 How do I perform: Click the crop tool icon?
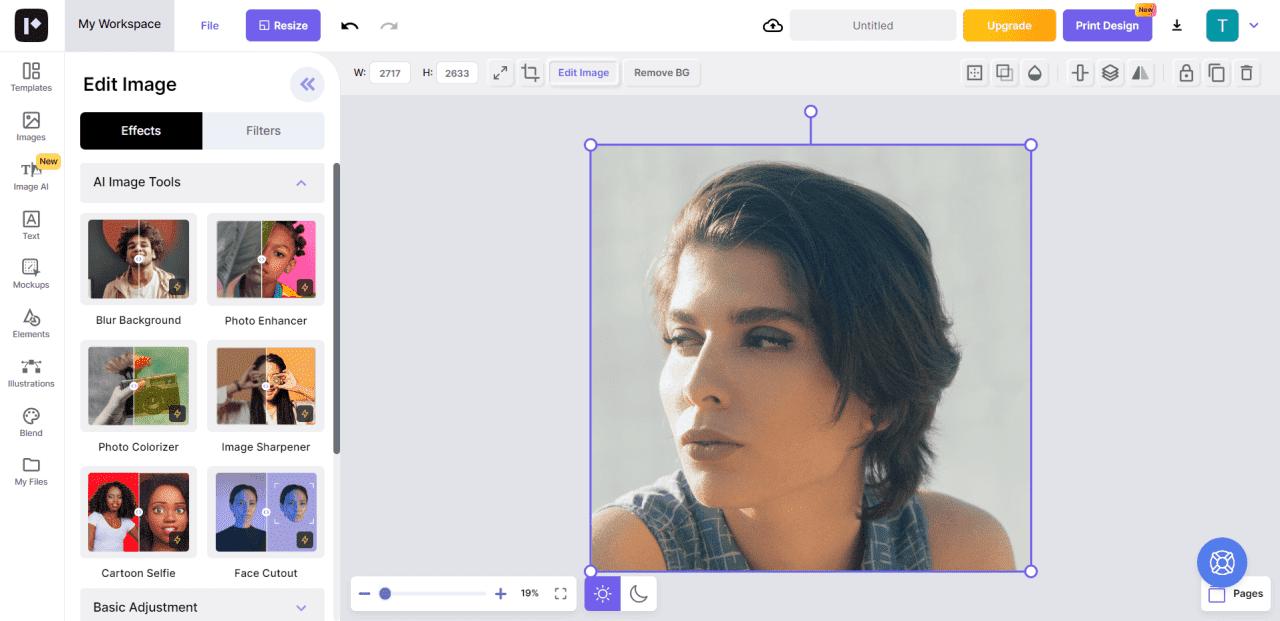(x=530, y=73)
